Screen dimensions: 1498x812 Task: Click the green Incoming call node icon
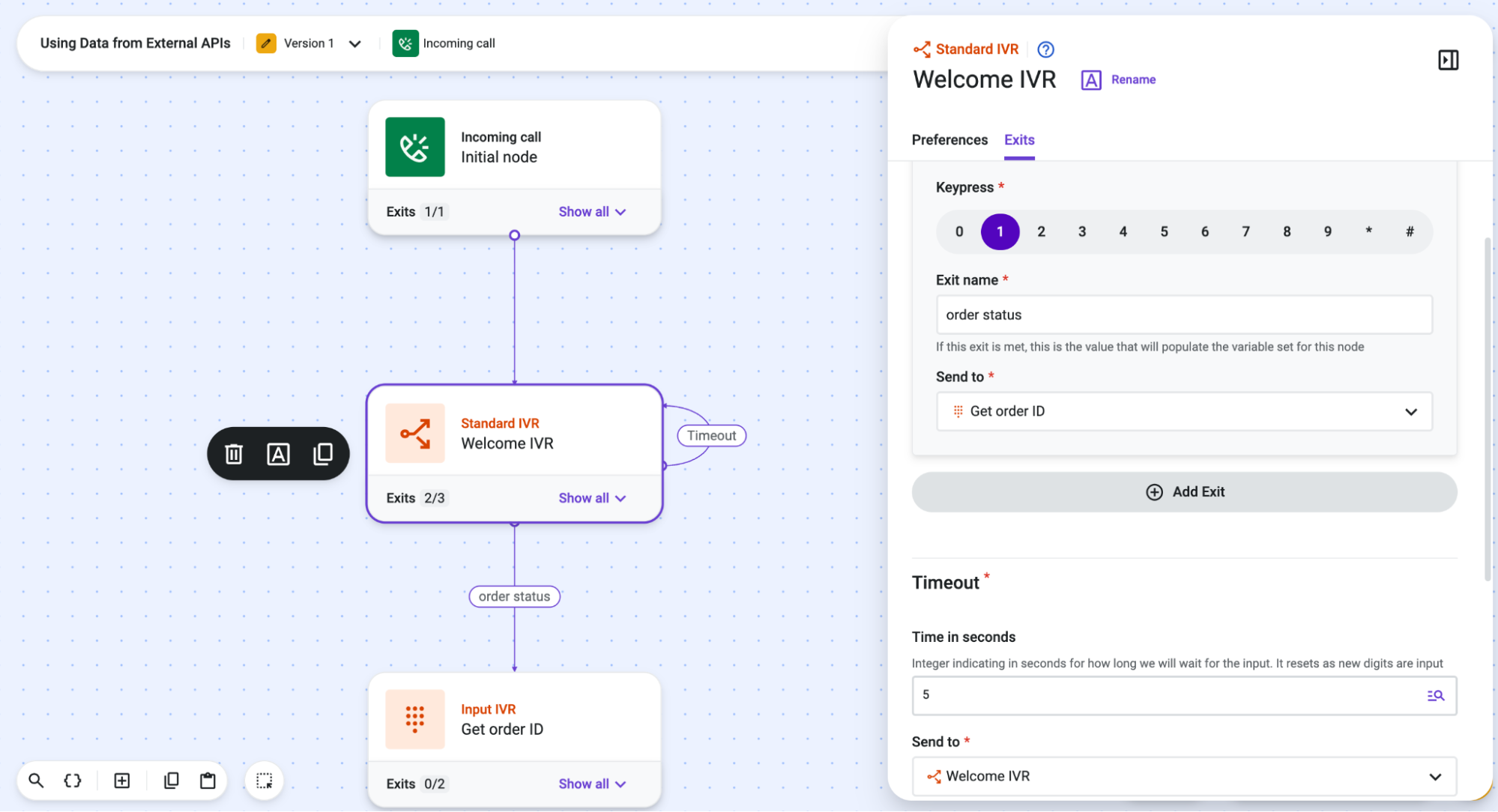pos(415,147)
